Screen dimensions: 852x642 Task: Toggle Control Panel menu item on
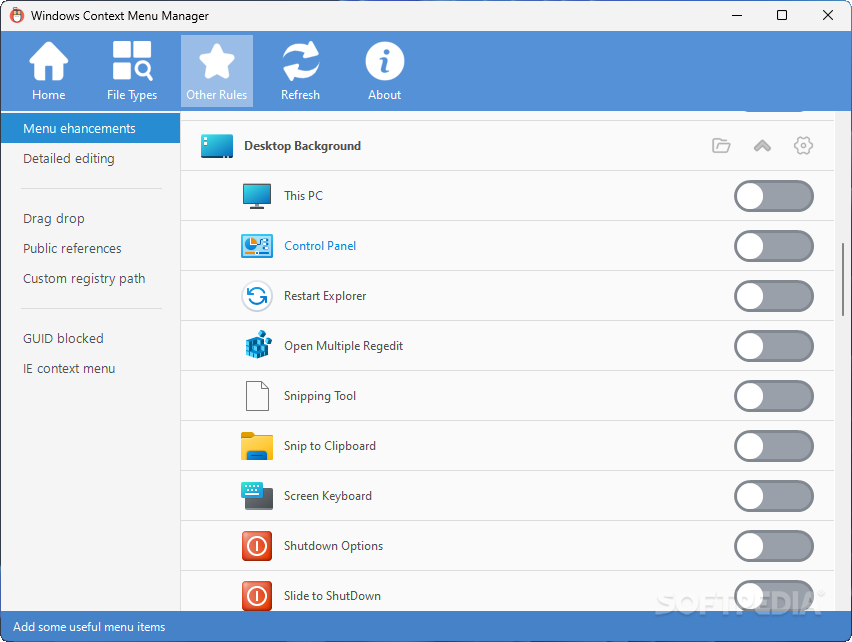pyautogui.click(x=774, y=246)
